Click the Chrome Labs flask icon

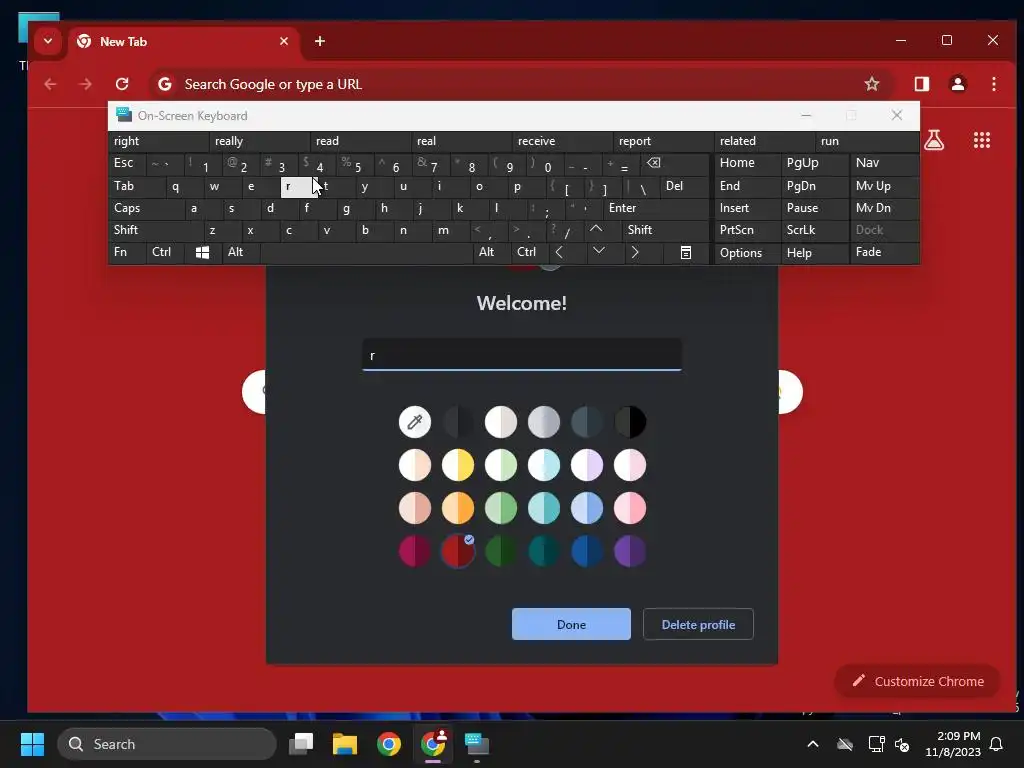(x=934, y=140)
